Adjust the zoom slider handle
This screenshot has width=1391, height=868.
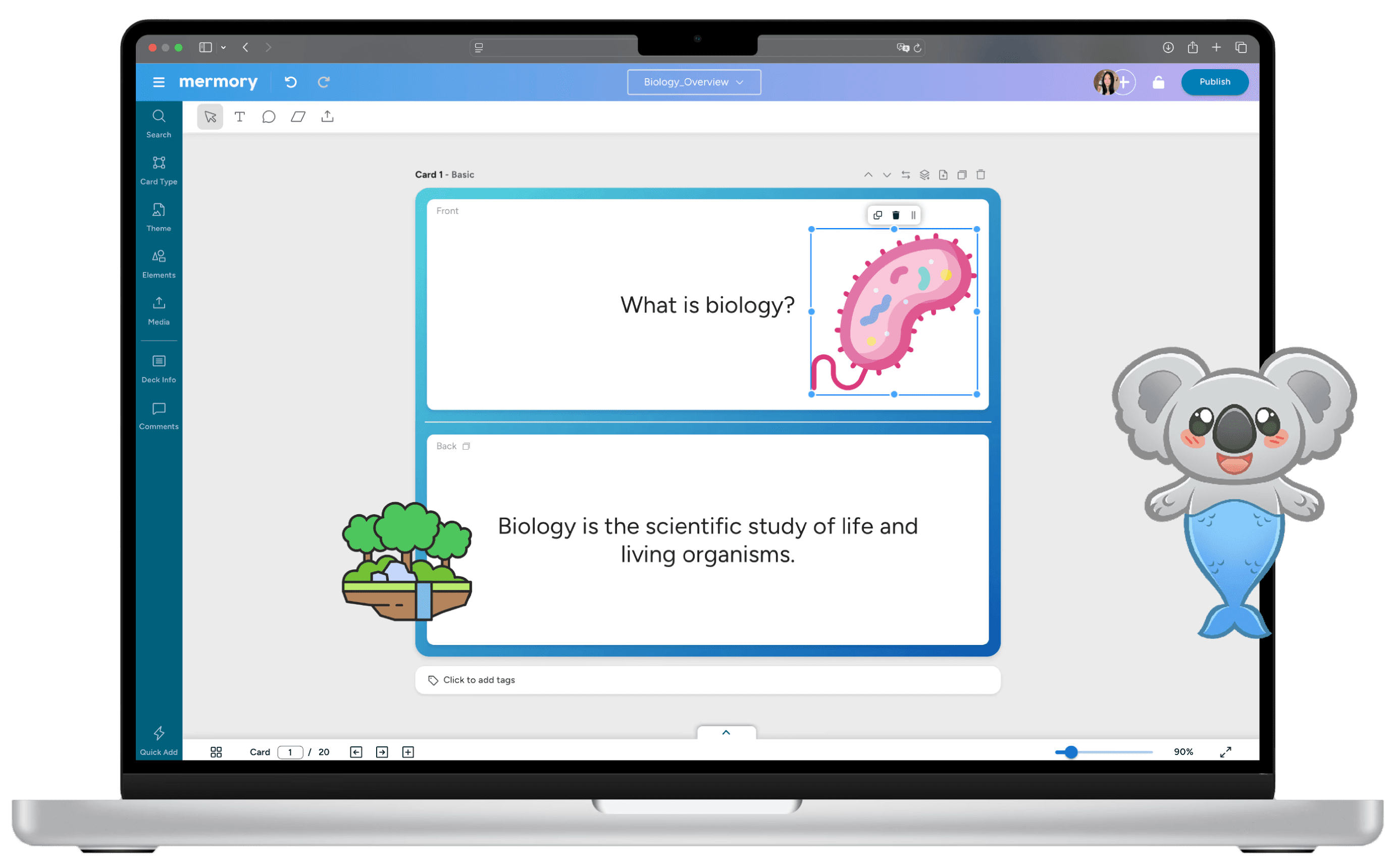click(1070, 752)
